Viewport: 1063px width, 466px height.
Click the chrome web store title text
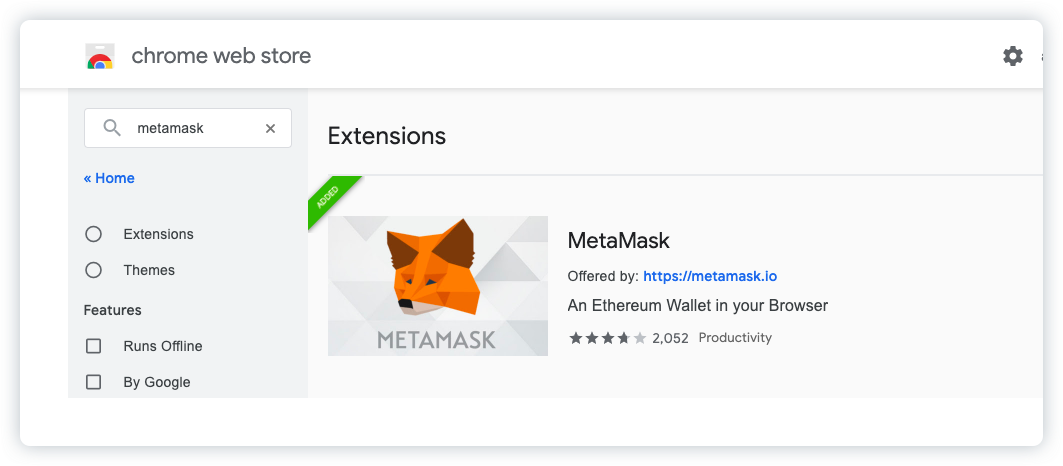click(221, 56)
